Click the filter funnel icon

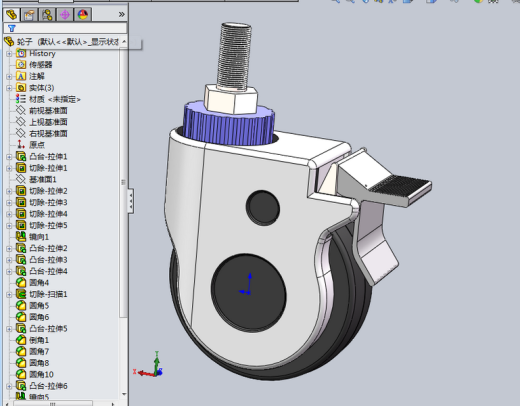point(12,28)
